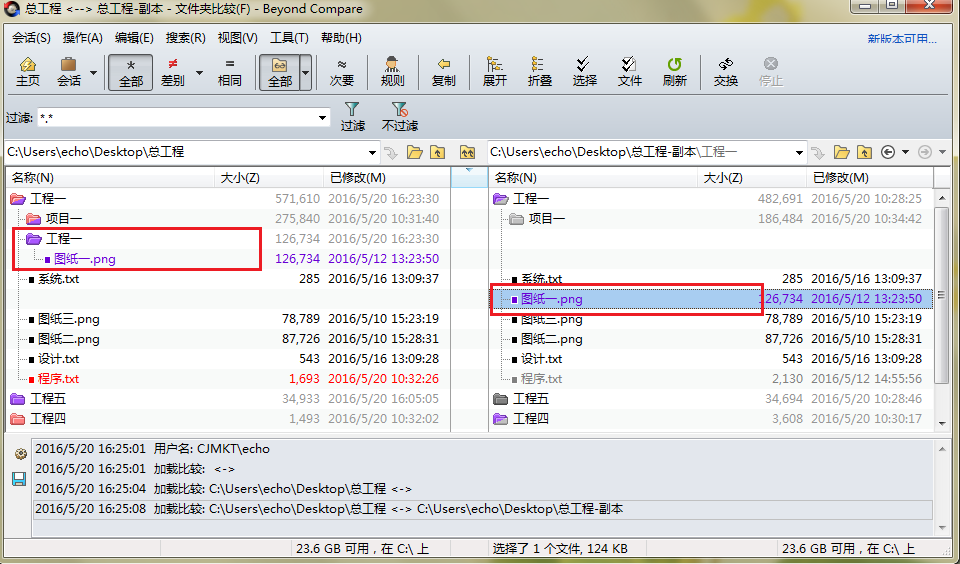960x564 pixels.
Task: Open the 视图(V) menu
Action: [x=238, y=38]
